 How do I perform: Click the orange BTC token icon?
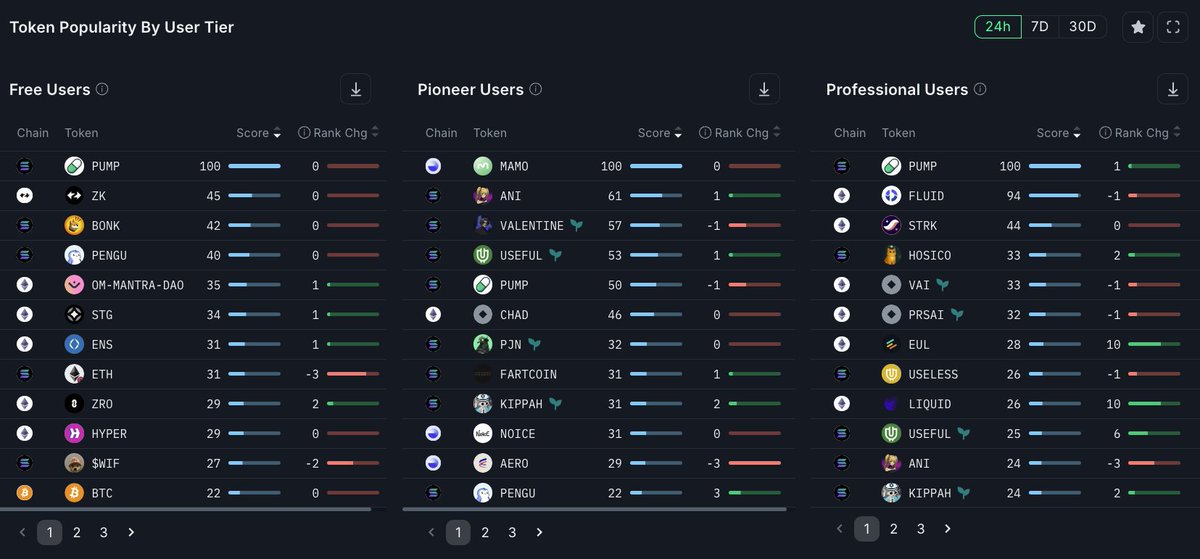click(x=74, y=493)
